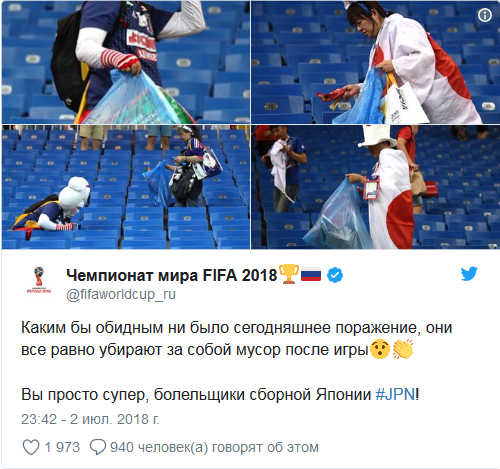The width and height of the screenshot is (500, 469).
Task: Open the Чемпионат мира FIFA 2018 profile name
Action: point(172,275)
